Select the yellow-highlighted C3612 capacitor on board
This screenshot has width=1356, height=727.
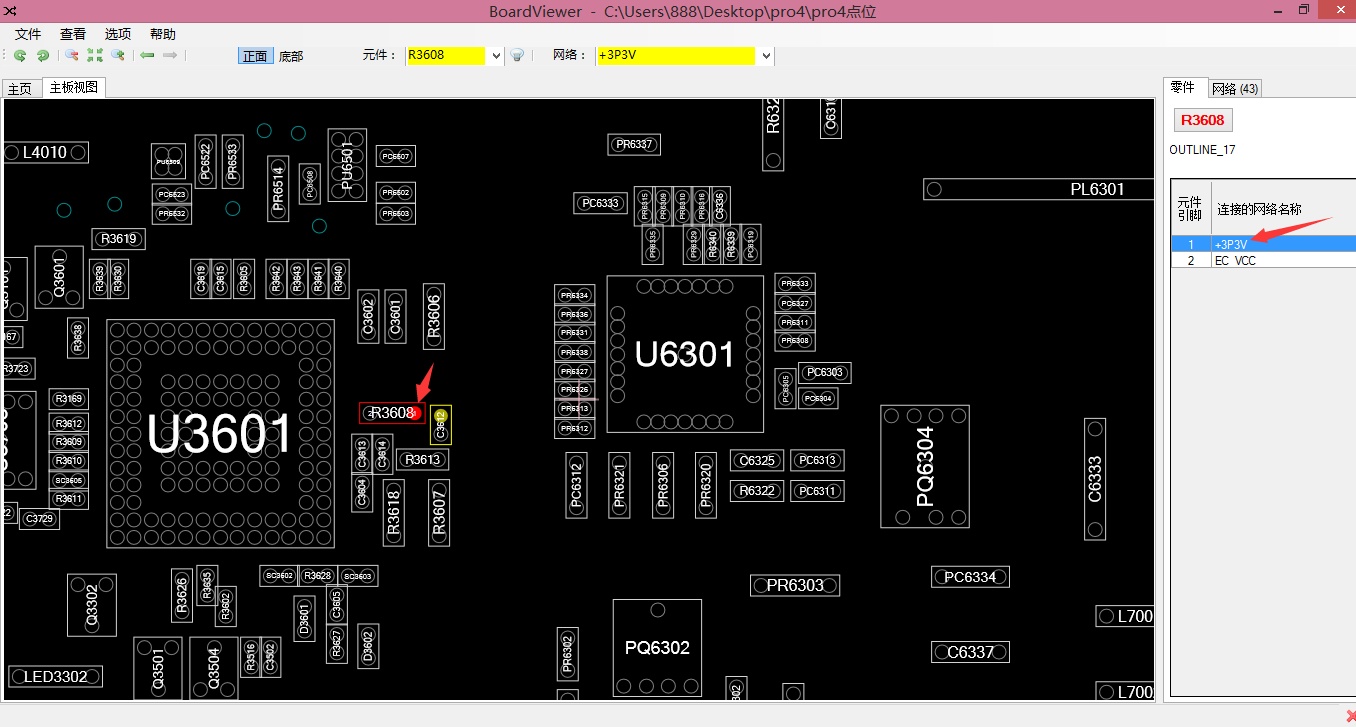click(441, 425)
